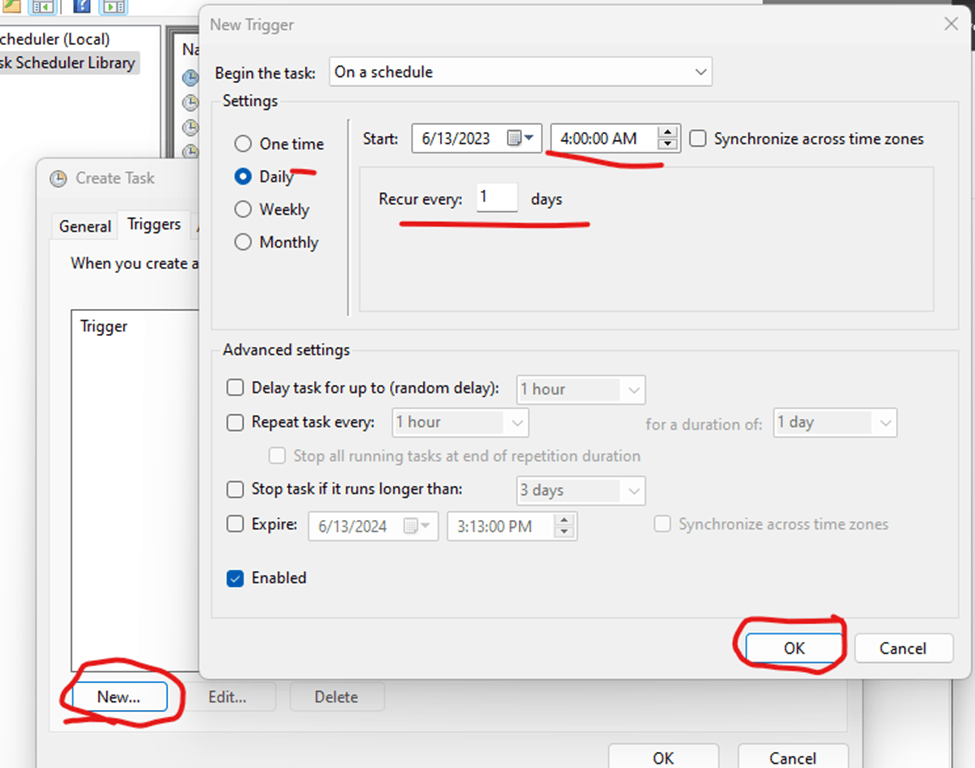975x768 pixels.
Task: Select the Weekly schedule option
Action: (243, 209)
